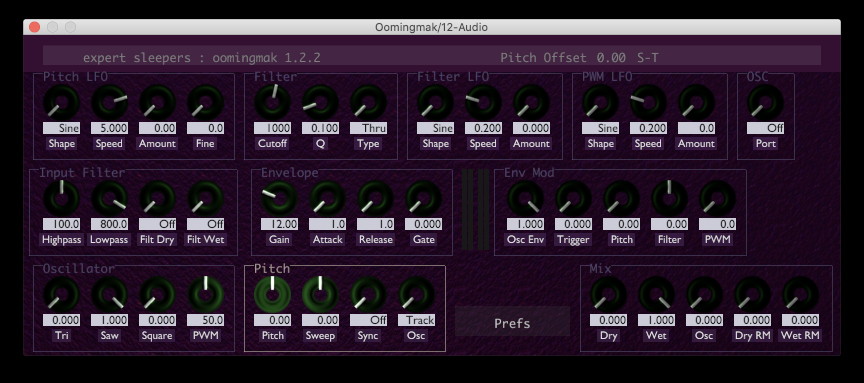Click the Mix Osc knob
The height and width of the screenshot is (383, 864).
point(704,294)
